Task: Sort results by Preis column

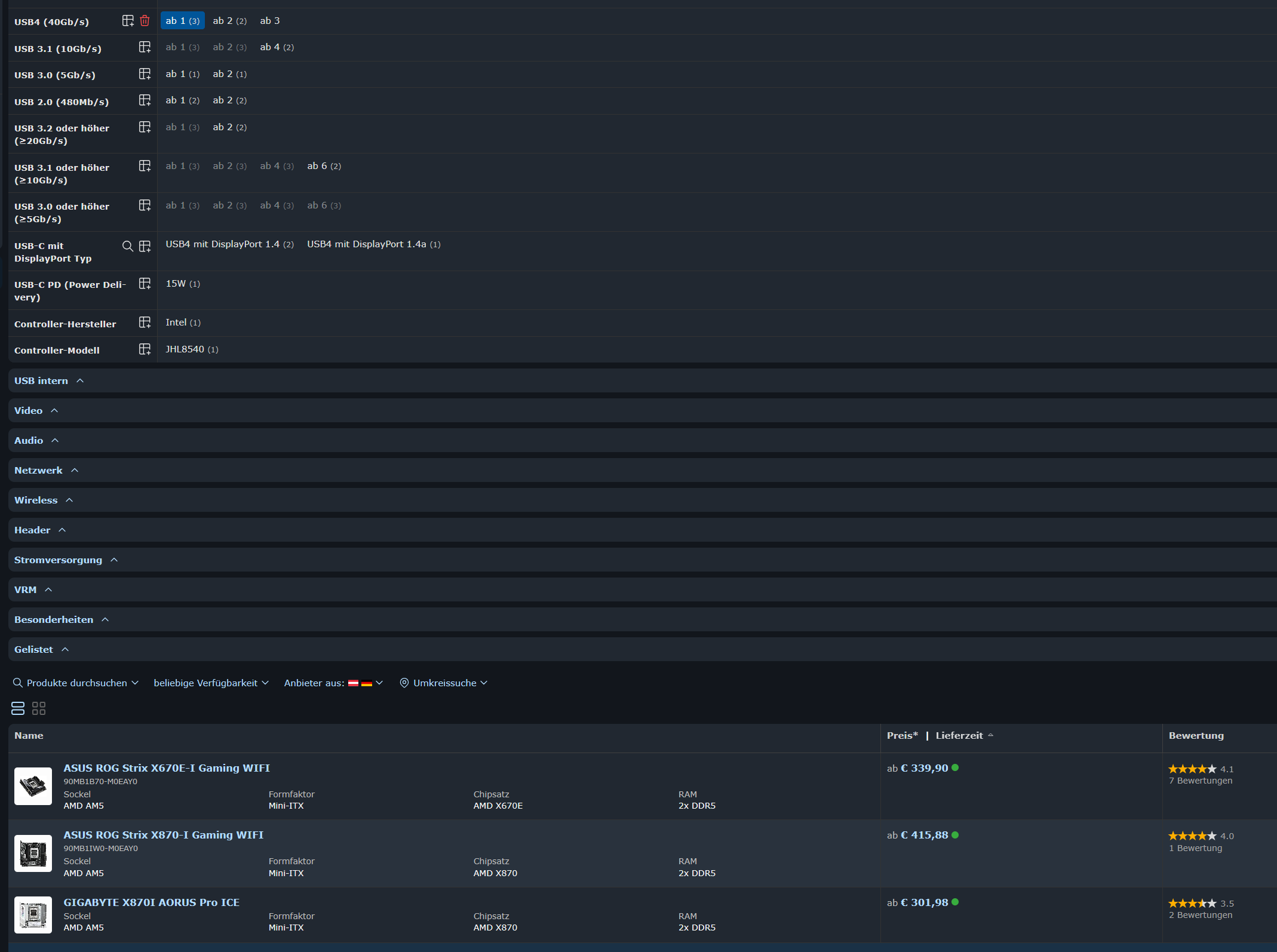Action: tap(902, 736)
